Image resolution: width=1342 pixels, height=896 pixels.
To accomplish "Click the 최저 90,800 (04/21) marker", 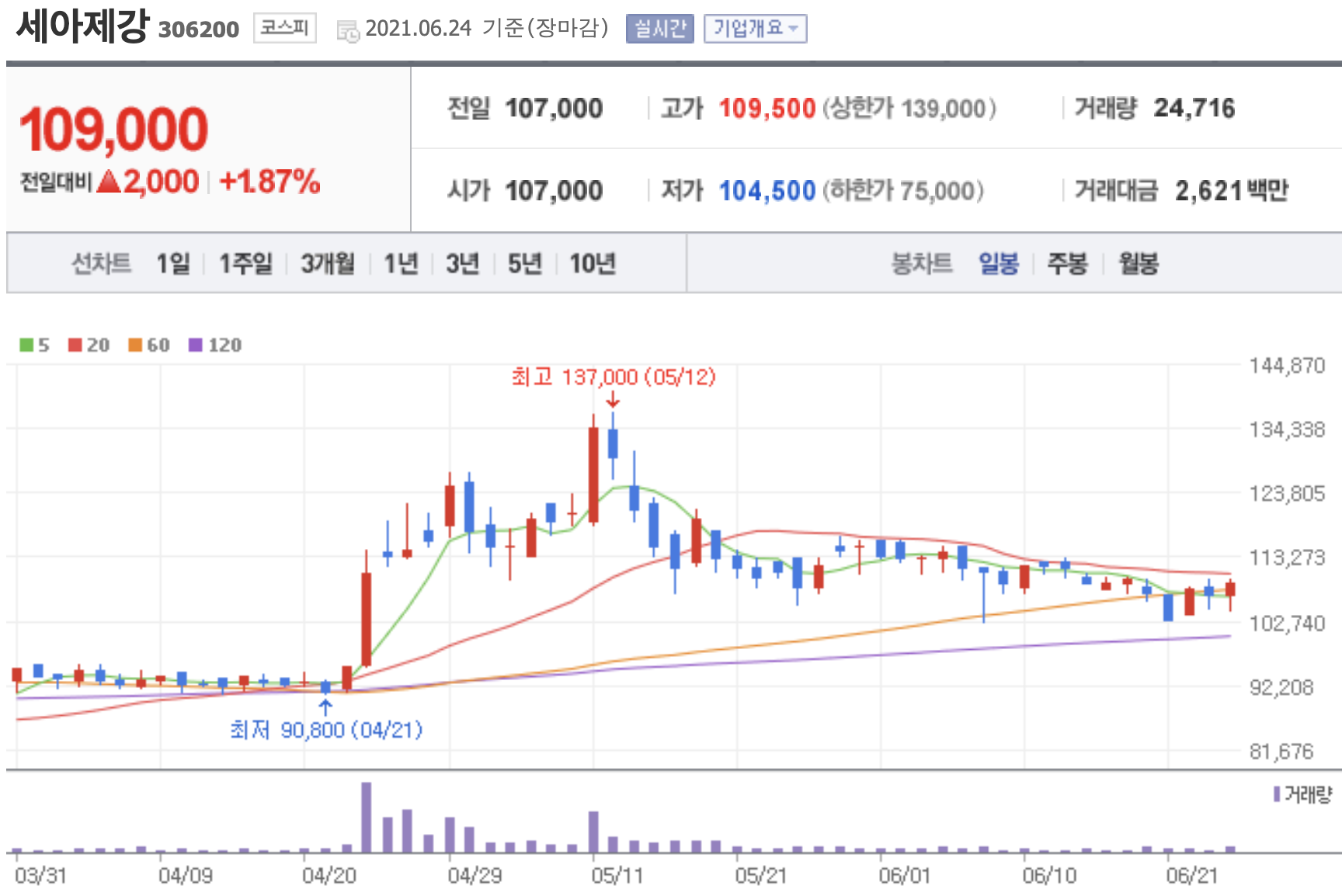I will 326,730.
